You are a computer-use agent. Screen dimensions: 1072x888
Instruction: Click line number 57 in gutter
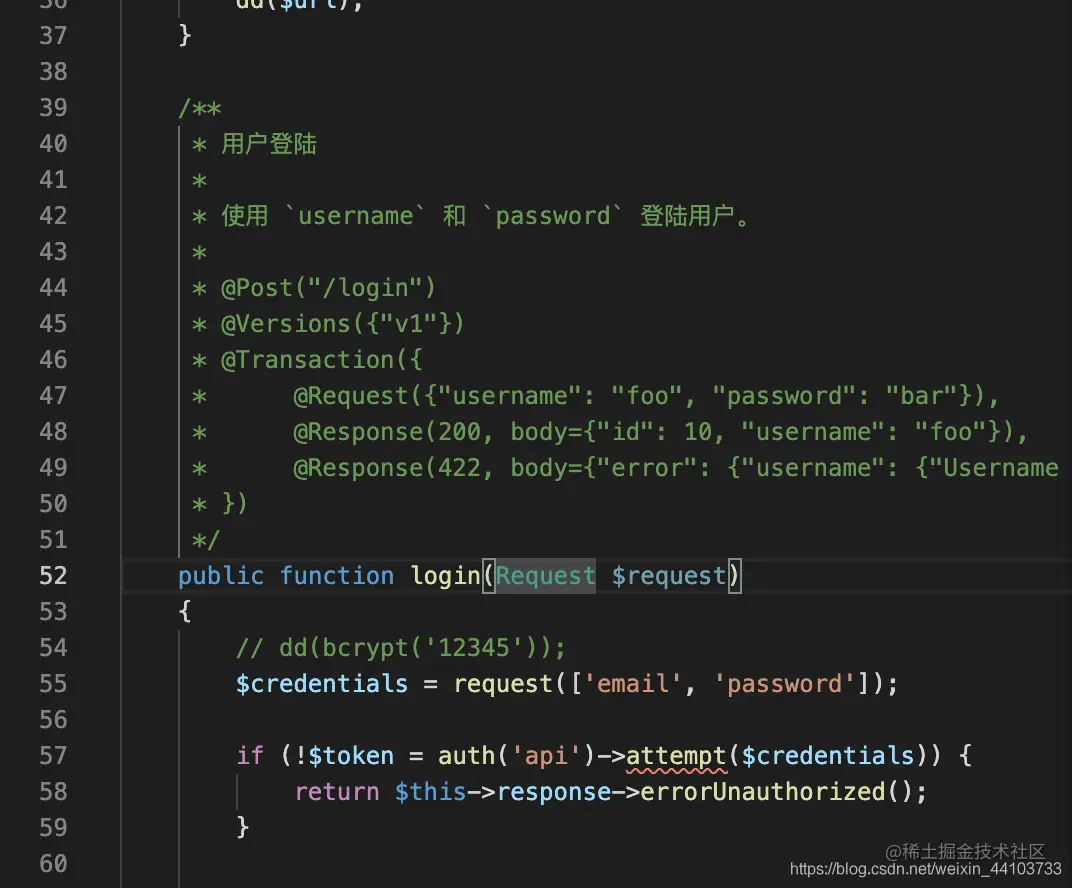53,755
